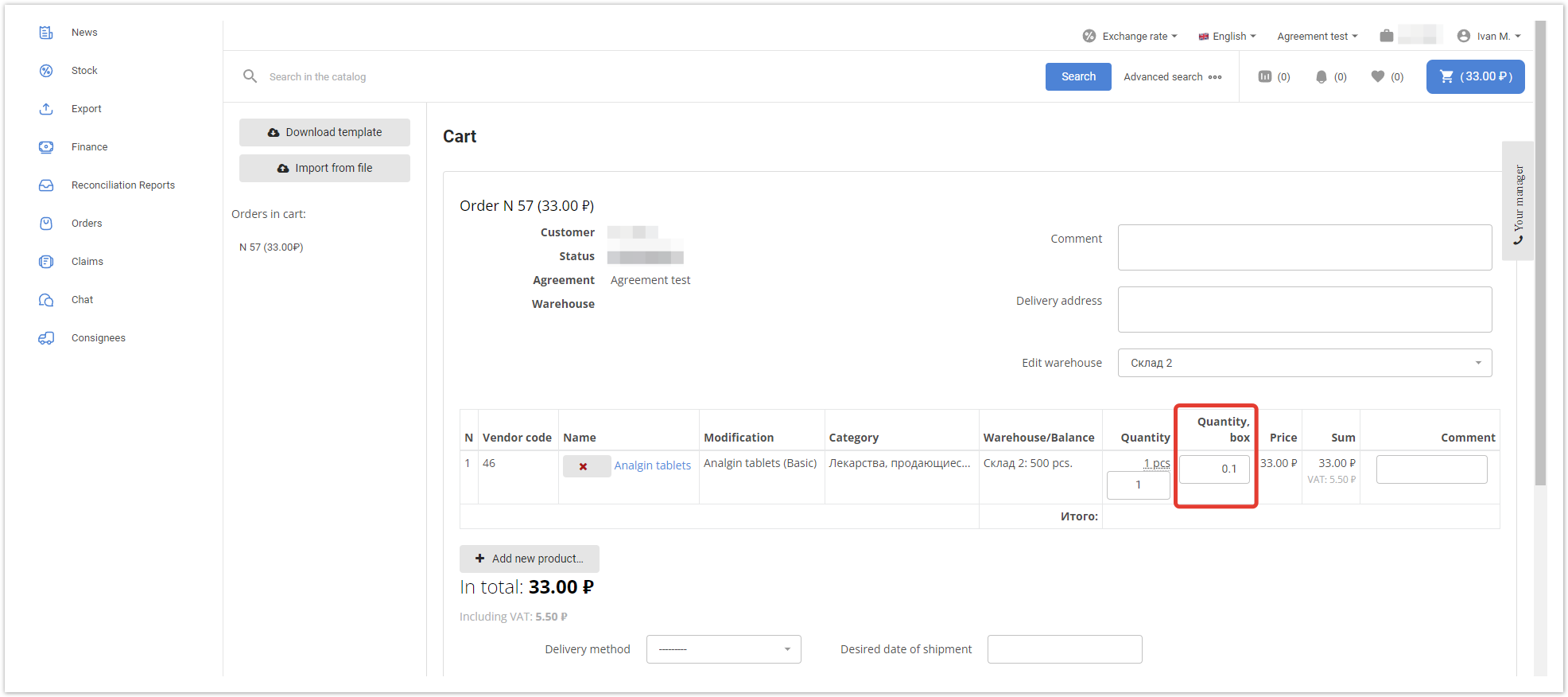This screenshot has height=697, width=1568.
Task: Open the favorites heart icon
Action: click(x=1378, y=76)
